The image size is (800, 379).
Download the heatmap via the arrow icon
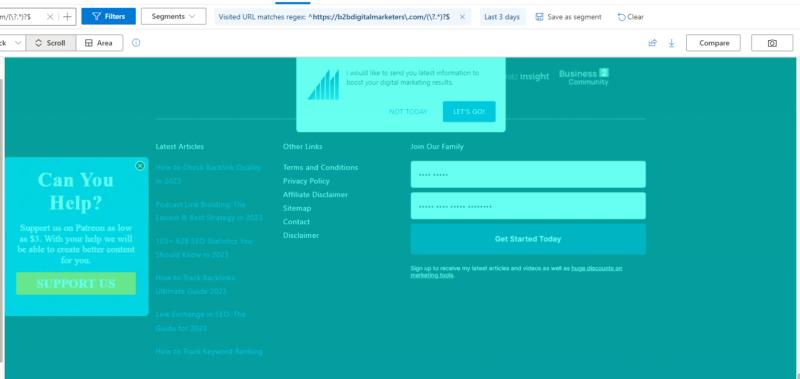pos(671,43)
